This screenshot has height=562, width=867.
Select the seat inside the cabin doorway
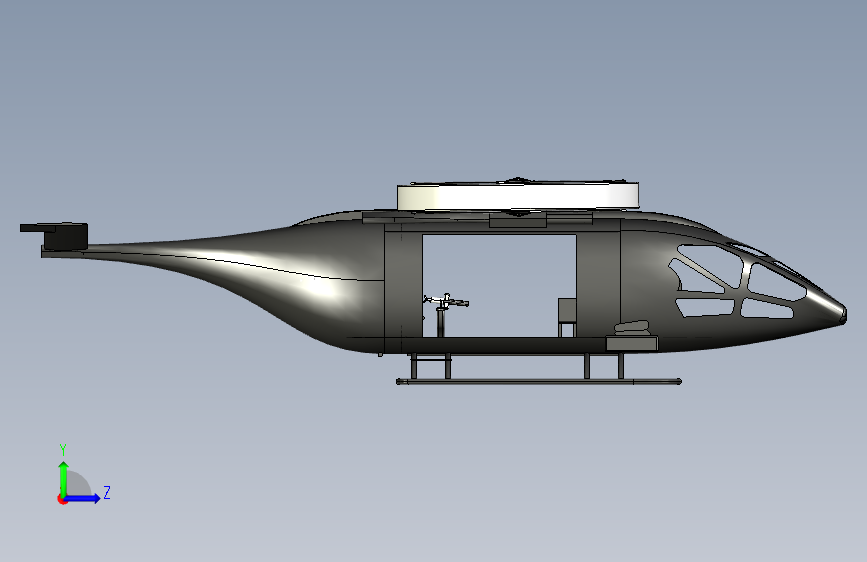[567, 317]
